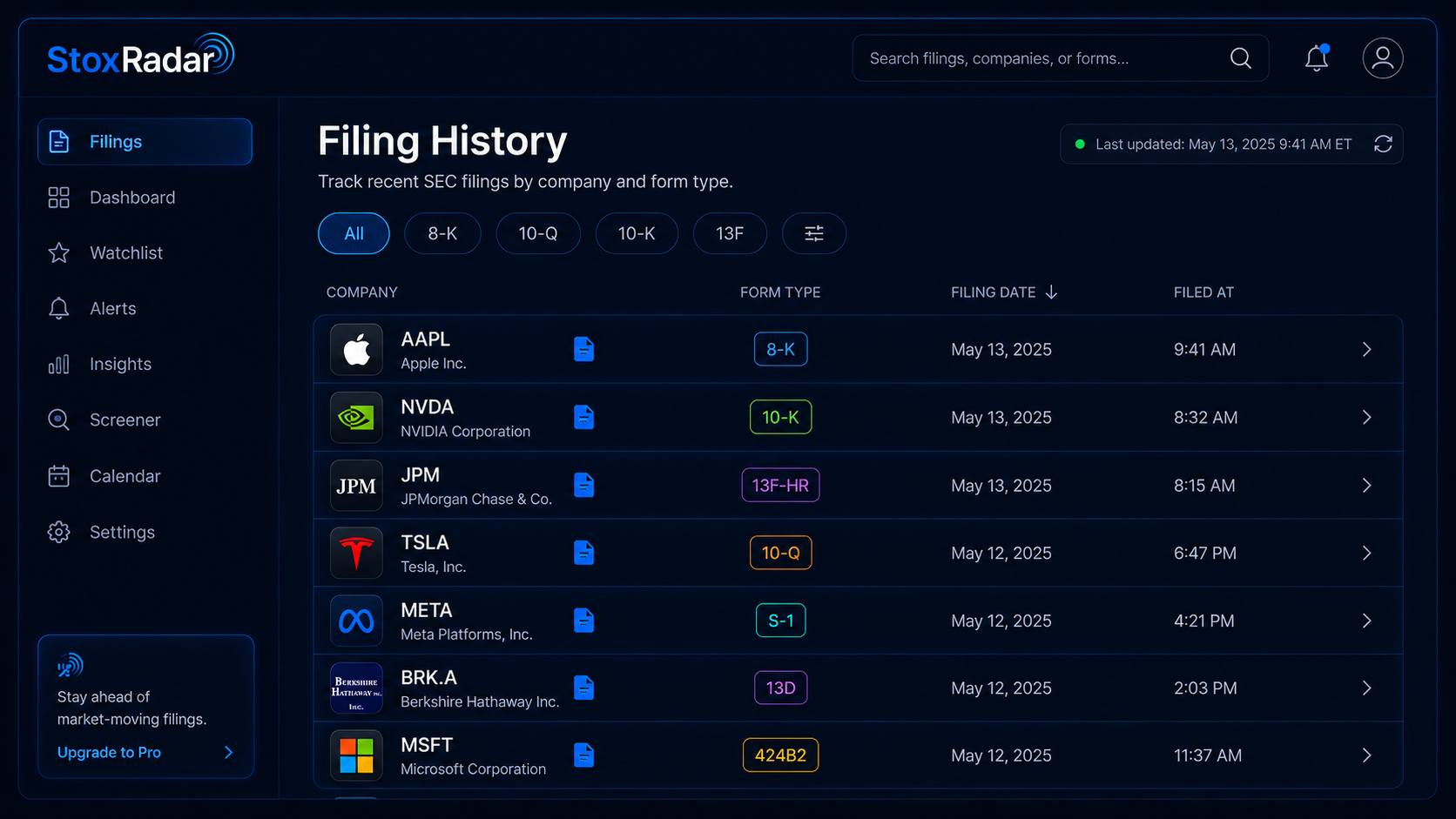Click the 13F-HR form badge
Image resolution: width=1456 pixels, height=819 pixels.
(780, 485)
